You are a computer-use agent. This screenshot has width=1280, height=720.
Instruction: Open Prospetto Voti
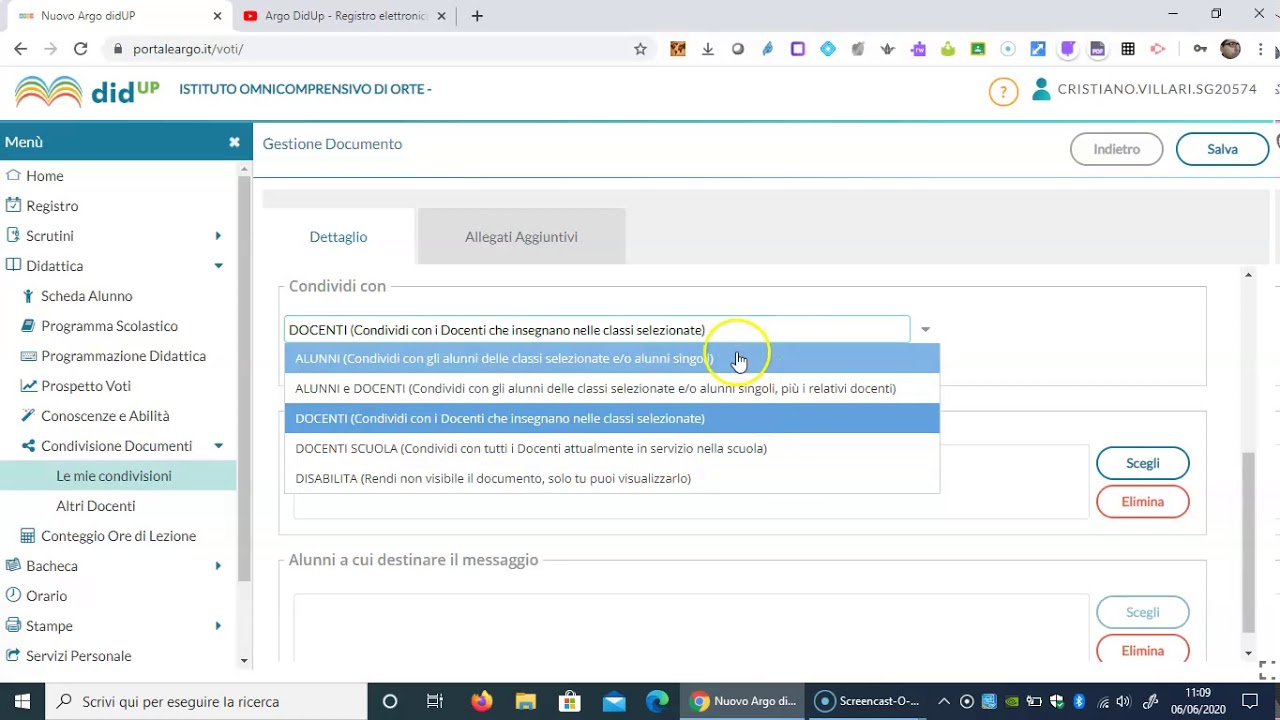point(85,386)
